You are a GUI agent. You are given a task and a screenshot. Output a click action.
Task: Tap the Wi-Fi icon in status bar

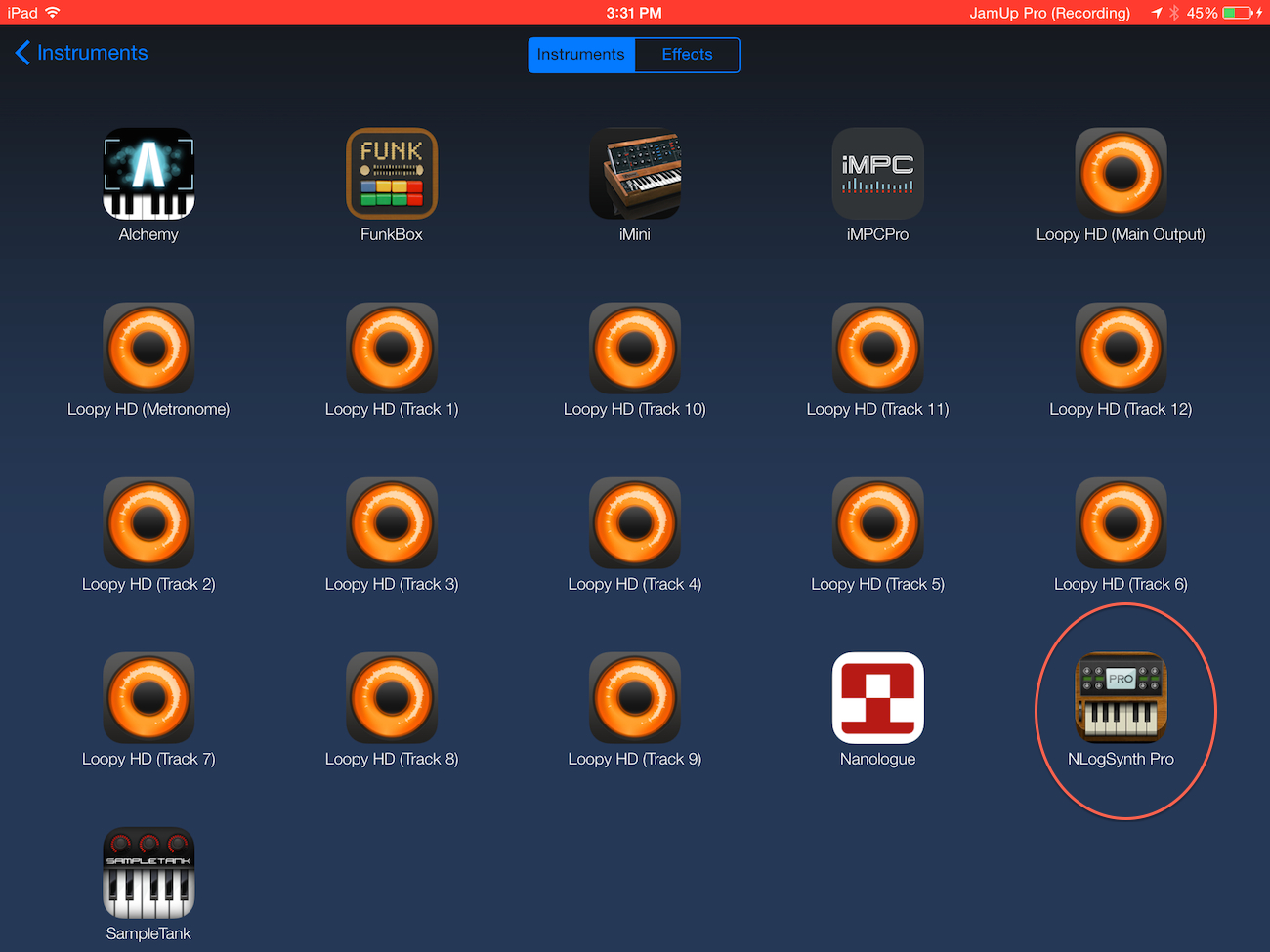click(53, 13)
